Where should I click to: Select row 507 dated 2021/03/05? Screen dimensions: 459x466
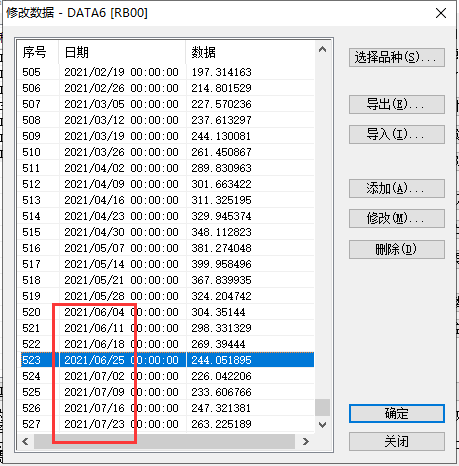[x=166, y=104]
